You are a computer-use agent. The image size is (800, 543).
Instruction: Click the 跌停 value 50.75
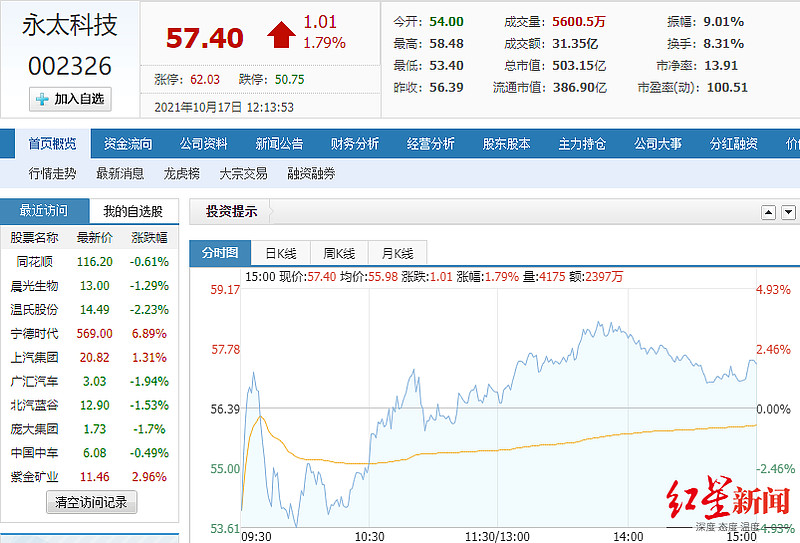(290, 80)
